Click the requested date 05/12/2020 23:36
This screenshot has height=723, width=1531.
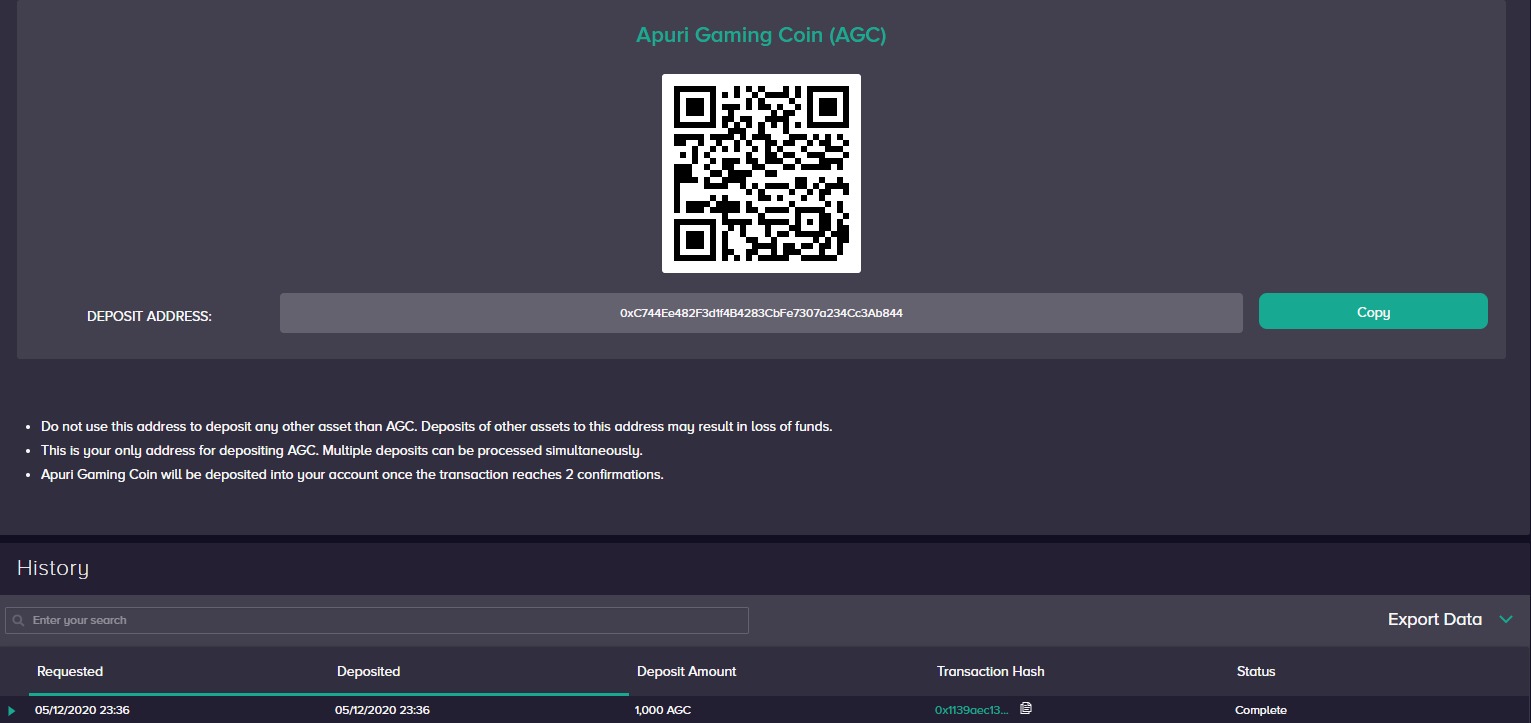click(82, 710)
